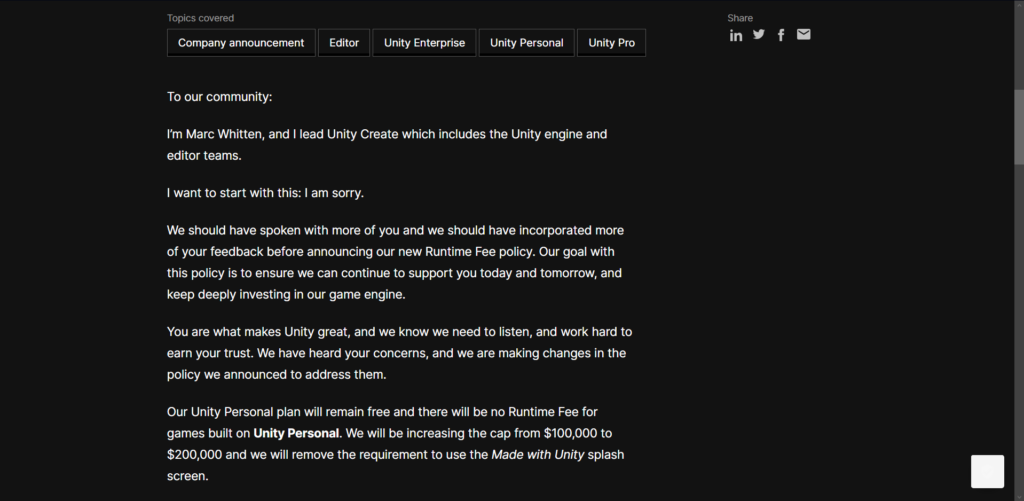This screenshot has height=501, width=1024.
Task: Share the post via Twitter icon
Action: 758,35
